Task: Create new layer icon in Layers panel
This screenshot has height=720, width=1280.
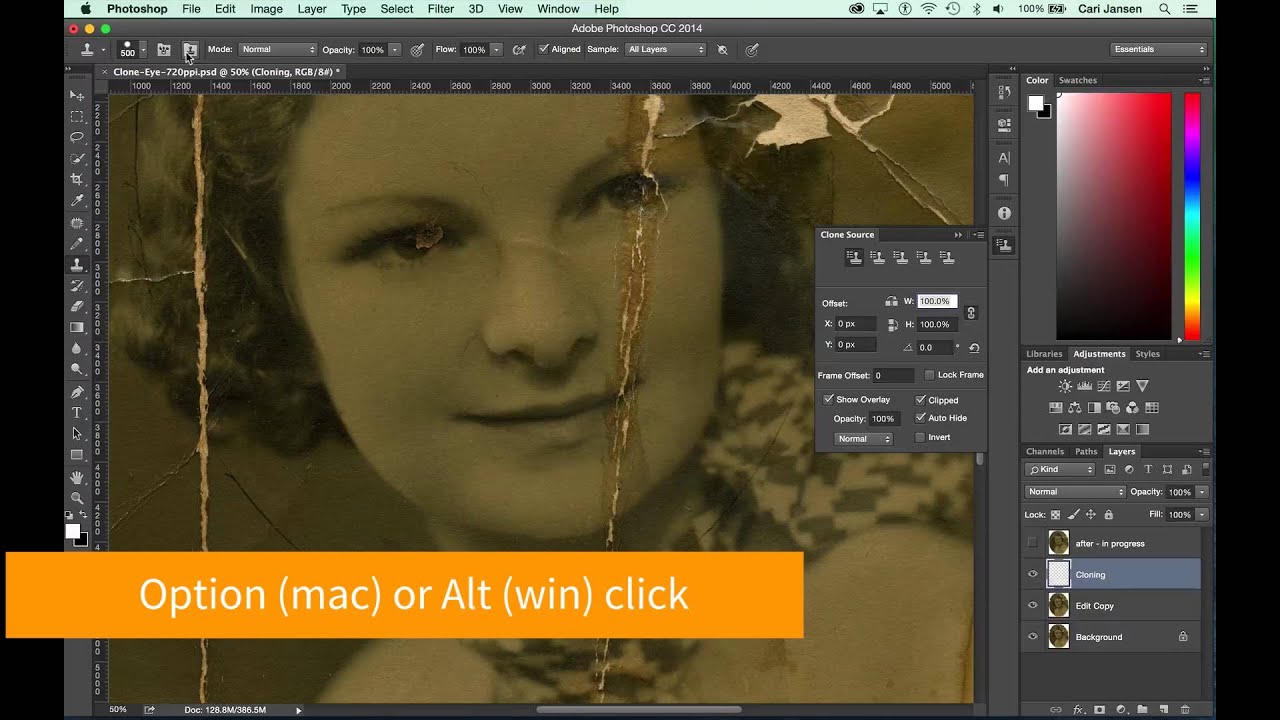Action: click(x=1163, y=709)
